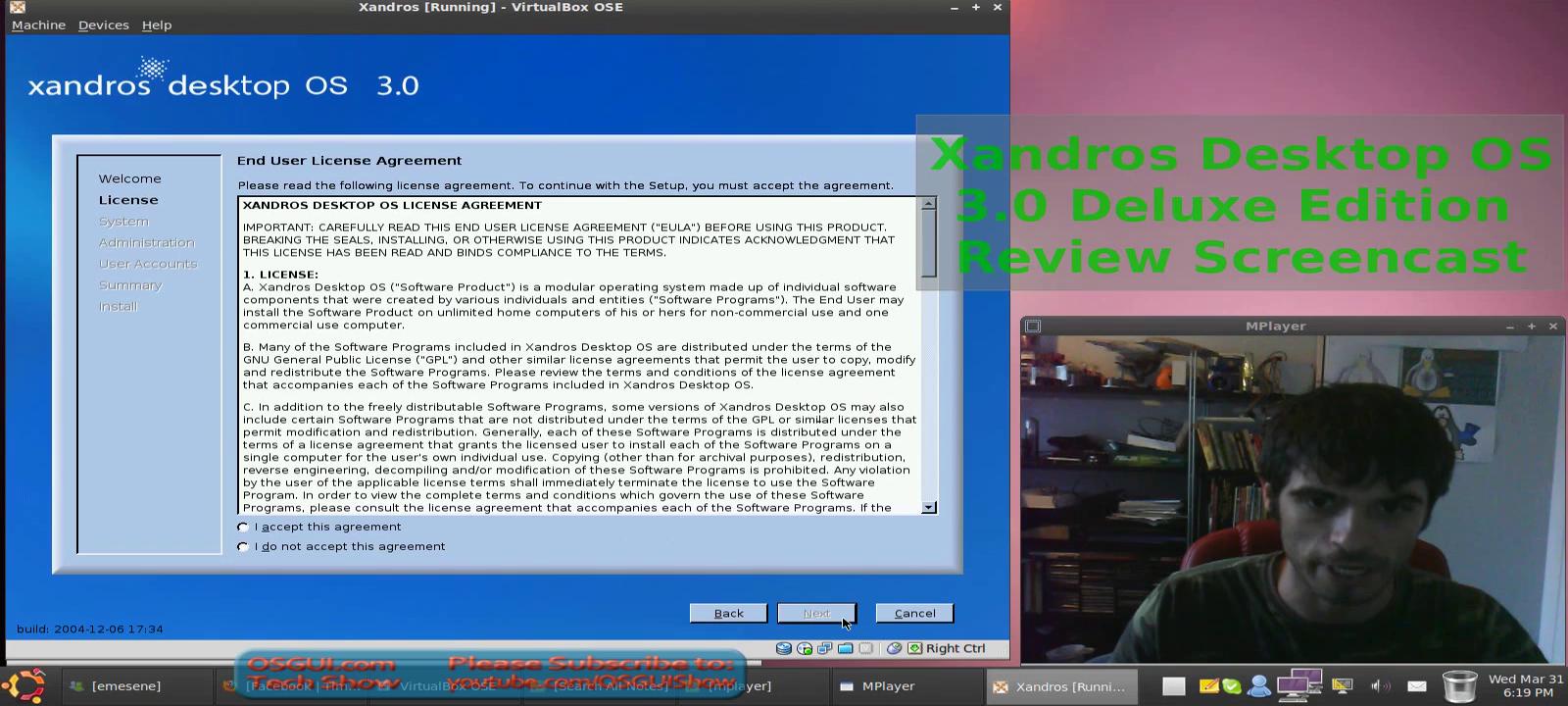Click the small display monitor tray icon

pyautogui.click(x=1343, y=686)
